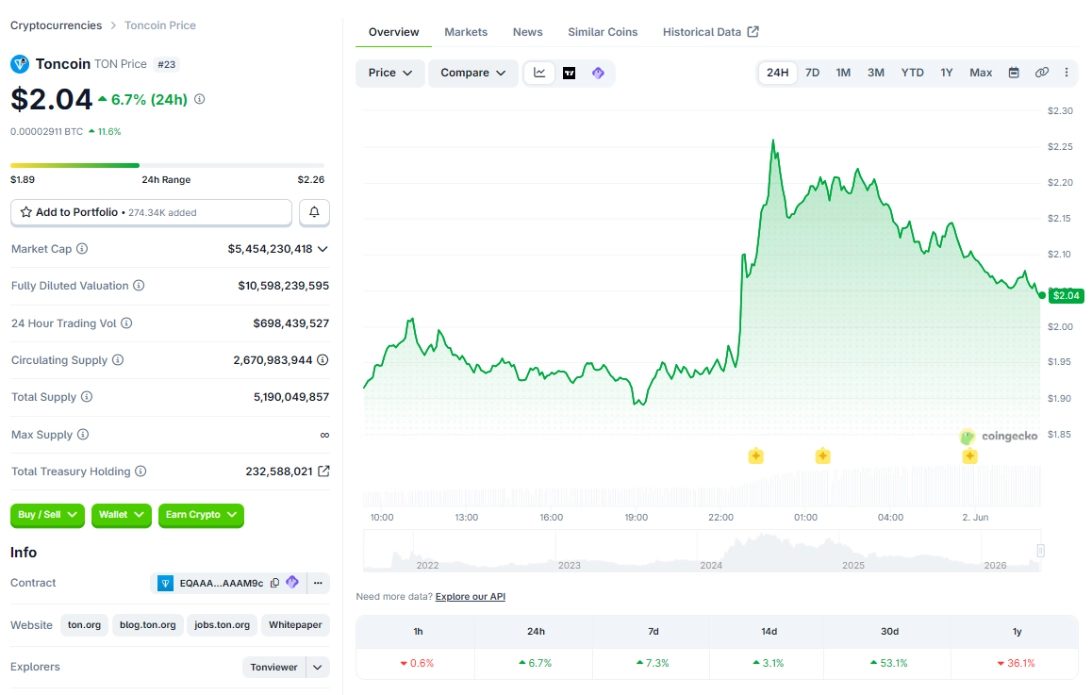Select the Max chart range
The image size is (1092, 695).
[x=981, y=72]
